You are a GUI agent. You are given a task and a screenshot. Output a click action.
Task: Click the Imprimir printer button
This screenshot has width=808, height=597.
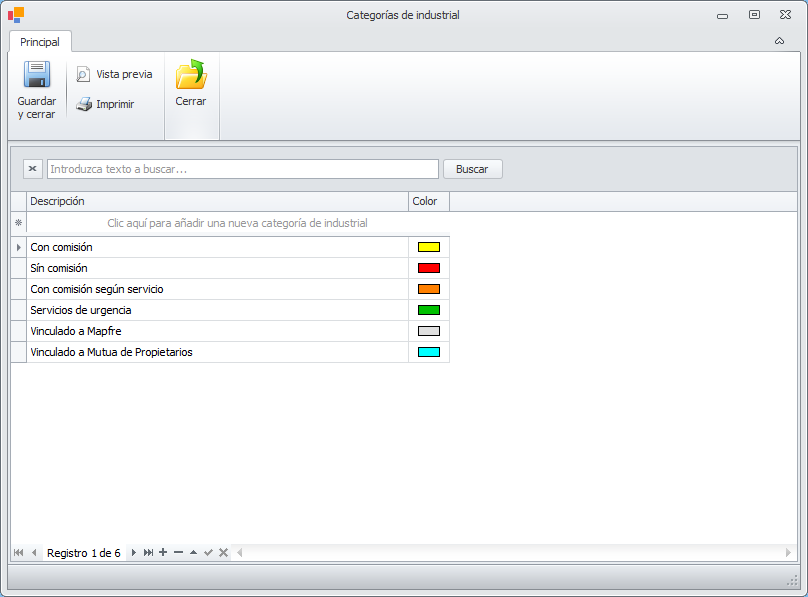(105, 104)
